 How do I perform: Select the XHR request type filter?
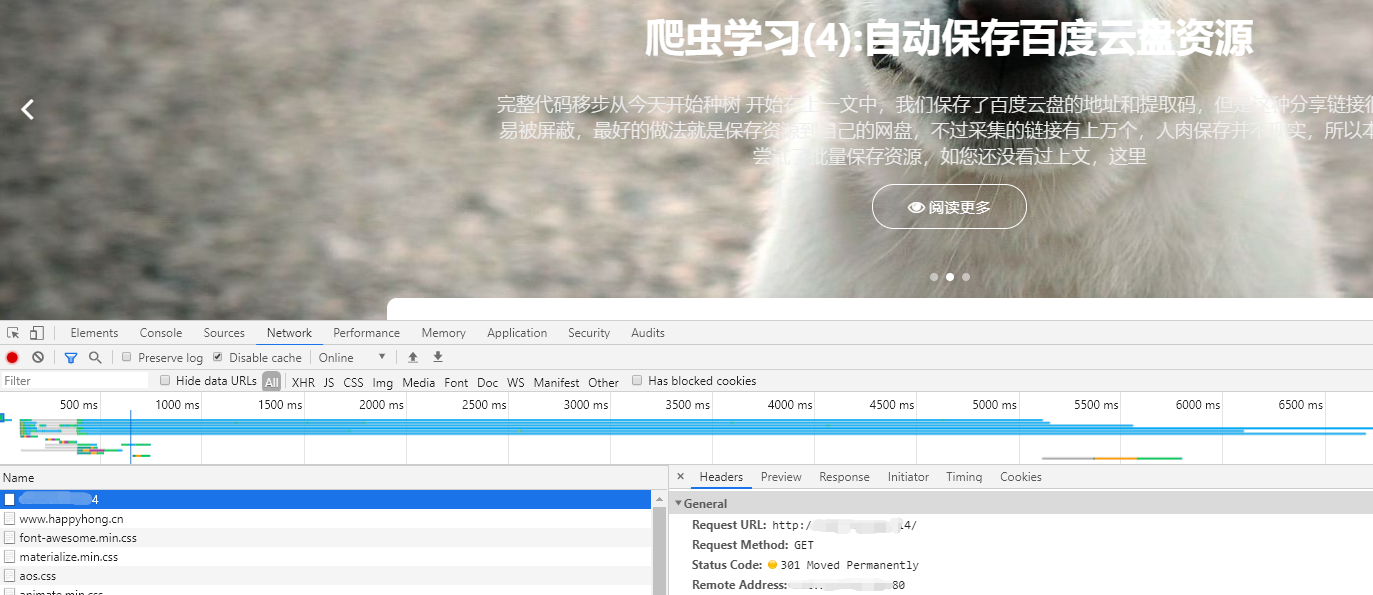click(x=303, y=382)
